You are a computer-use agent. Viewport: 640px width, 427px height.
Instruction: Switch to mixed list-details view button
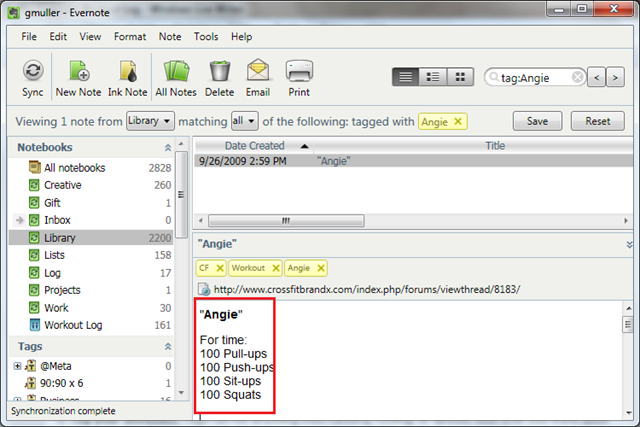tap(433, 77)
